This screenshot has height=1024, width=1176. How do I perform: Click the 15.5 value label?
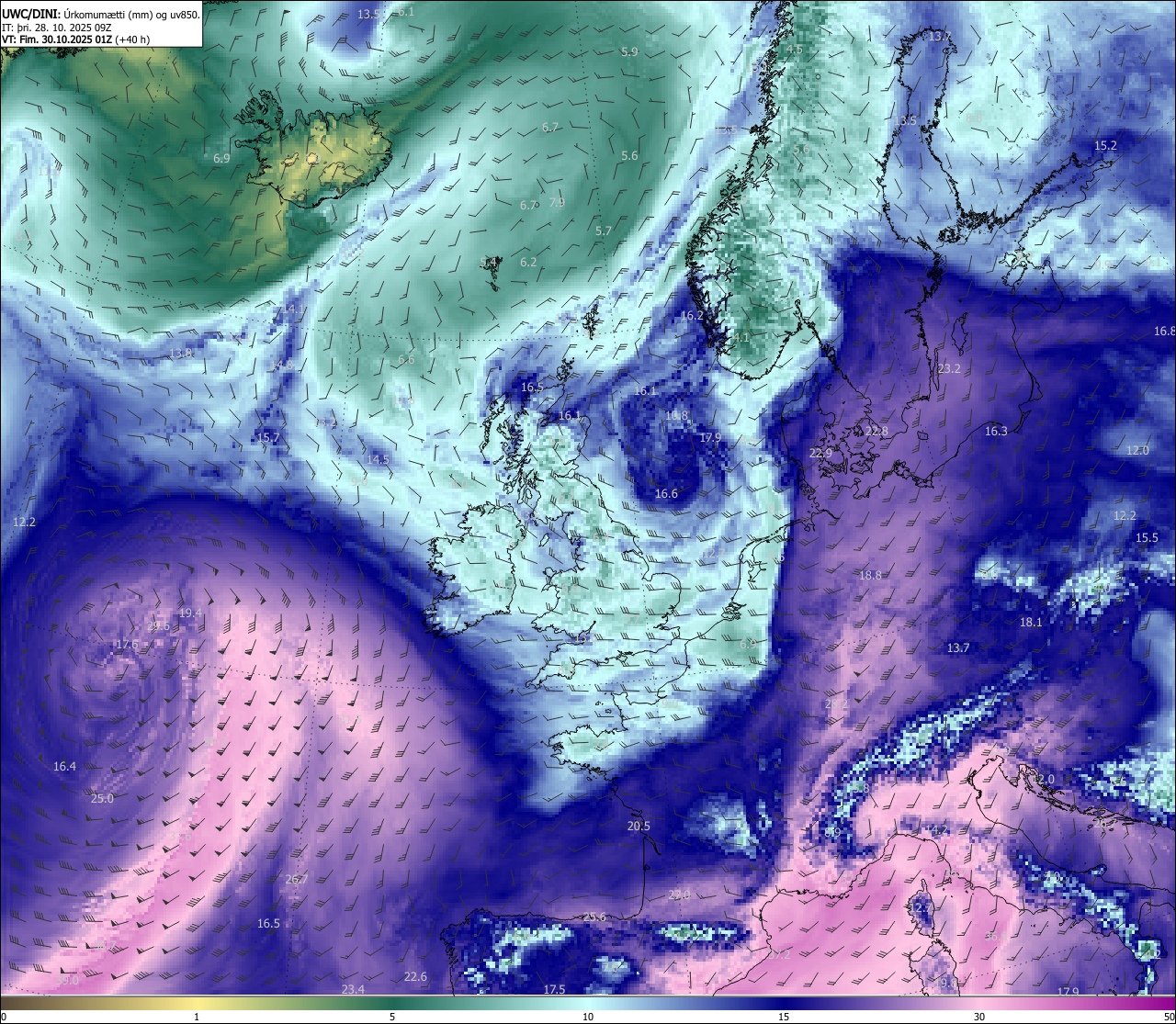point(1147,538)
